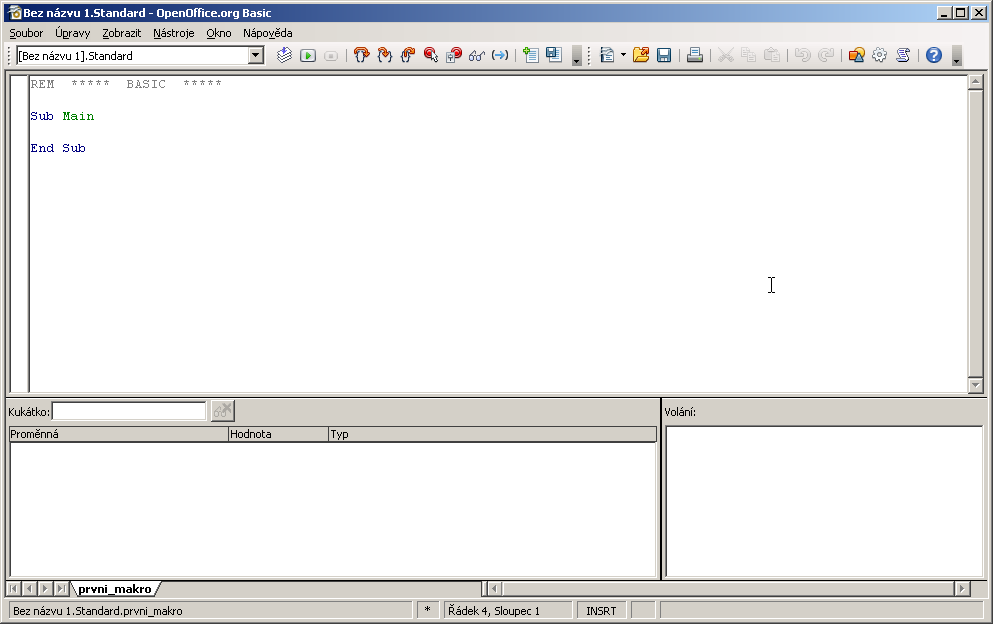
Task: Jump to first module tab button
Action: pos(13,589)
